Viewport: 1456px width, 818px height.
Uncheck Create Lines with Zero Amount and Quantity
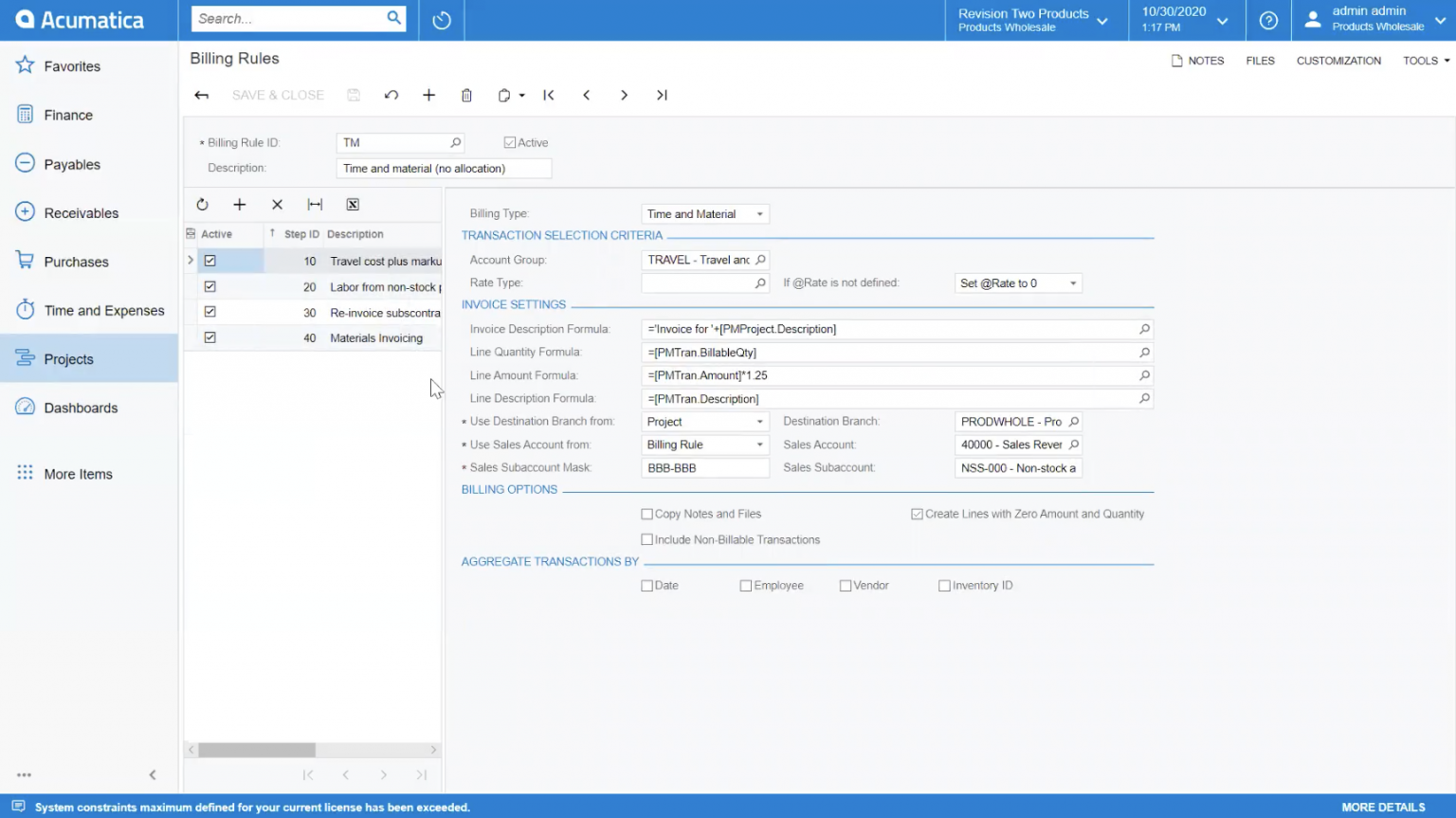[x=917, y=513]
